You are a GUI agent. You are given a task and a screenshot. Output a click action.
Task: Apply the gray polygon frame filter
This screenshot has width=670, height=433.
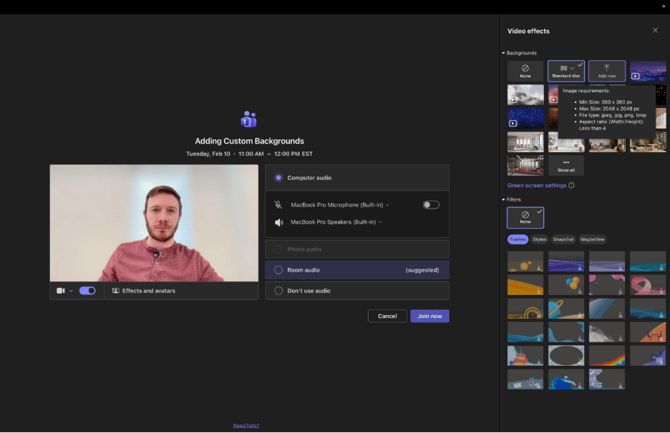pos(607,332)
